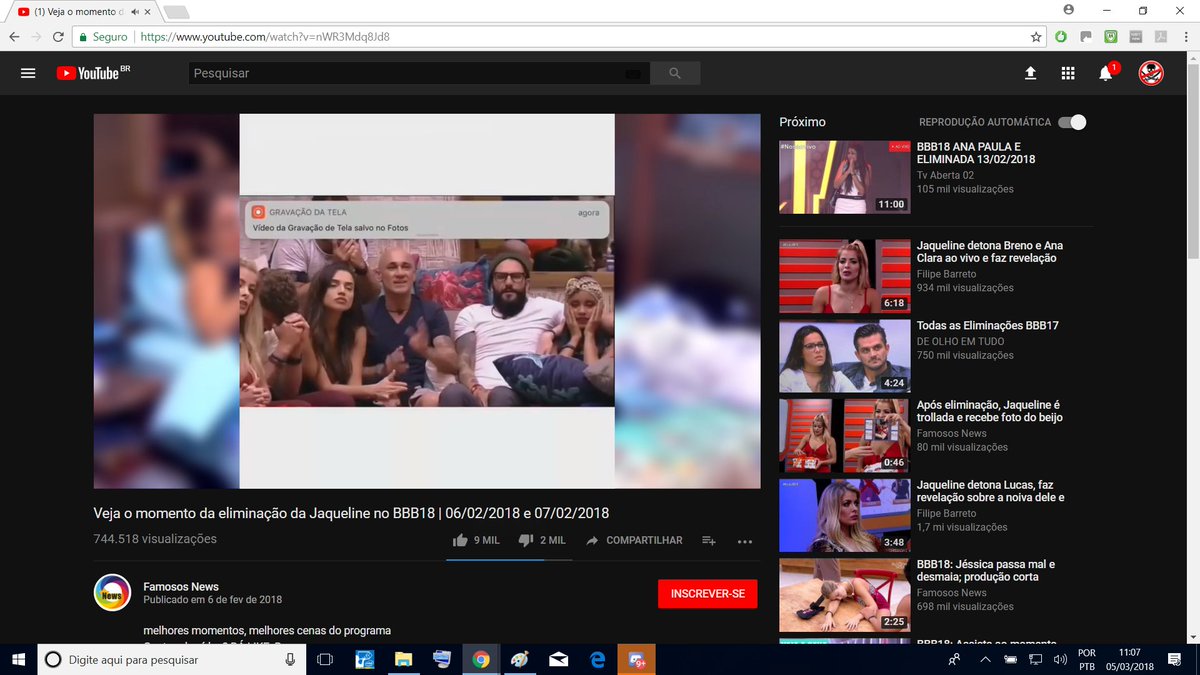
Task: Click the 11:00 duration thumbnail
Action: tap(845, 177)
